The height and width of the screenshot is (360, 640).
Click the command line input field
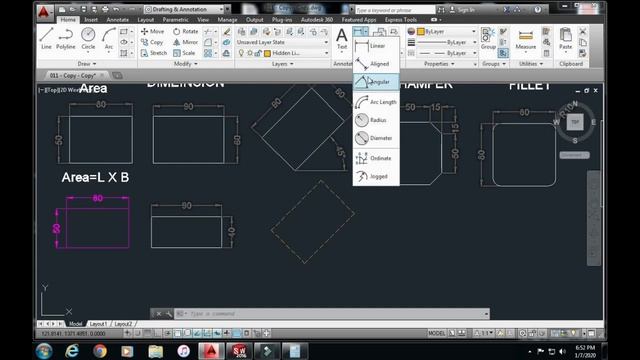pyautogui.click(x=331, y=313)
